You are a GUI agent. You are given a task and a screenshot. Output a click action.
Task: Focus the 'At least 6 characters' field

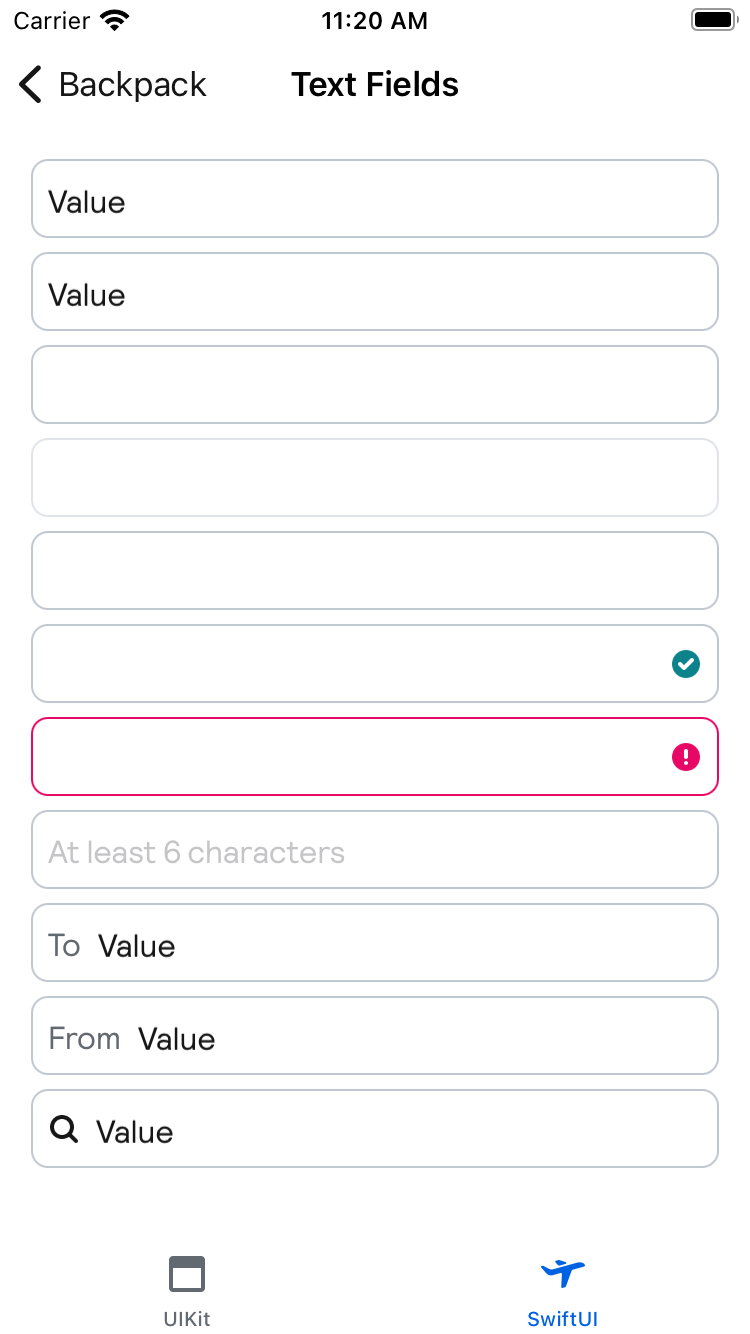(375, 850)
